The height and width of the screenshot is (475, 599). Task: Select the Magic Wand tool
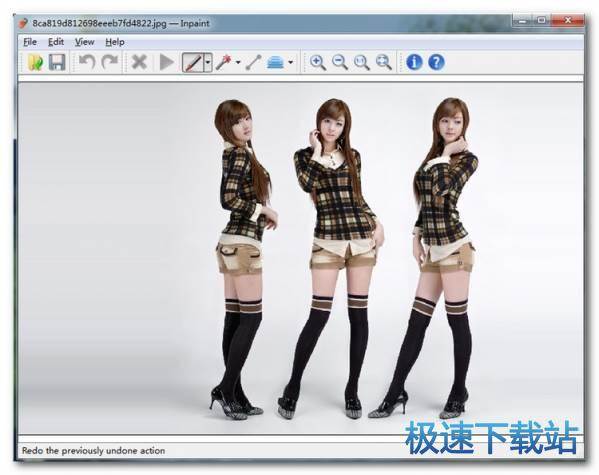pyautogui.click(x=224, y=62)
